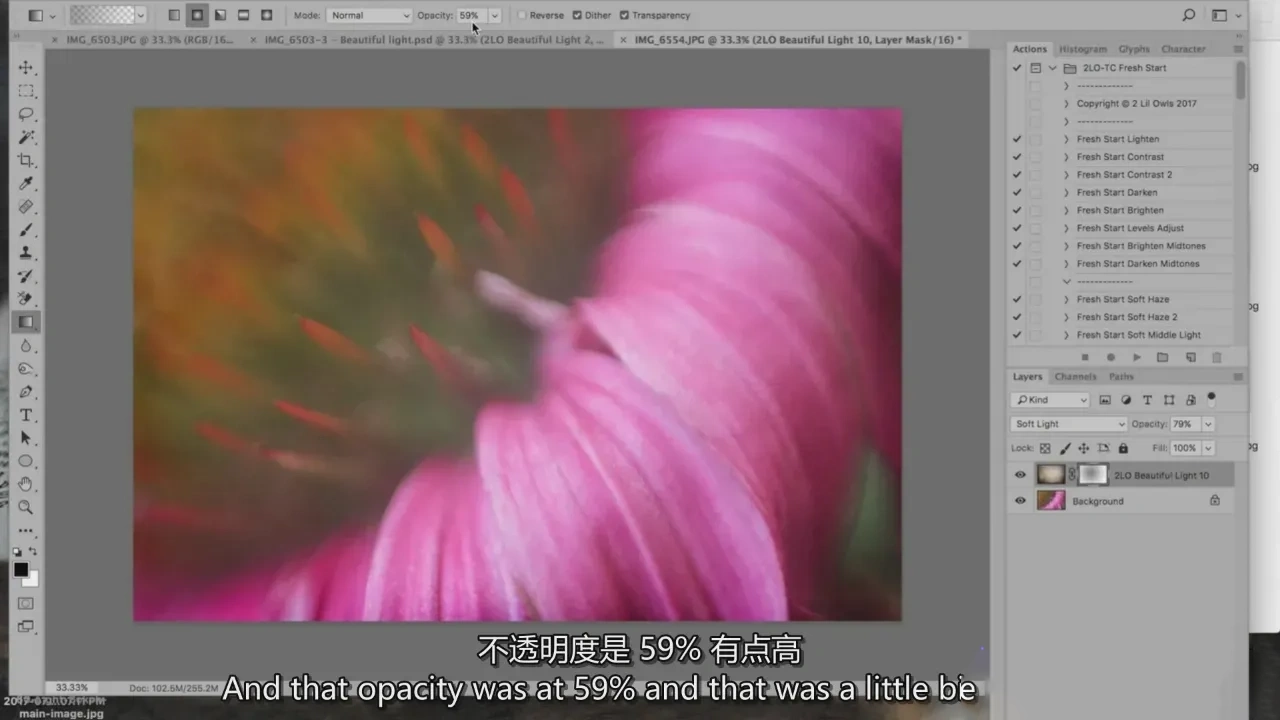Open the Soft Light blend mode dropdown
This screenshot has width=1280, height=720.
[1069, 424]
